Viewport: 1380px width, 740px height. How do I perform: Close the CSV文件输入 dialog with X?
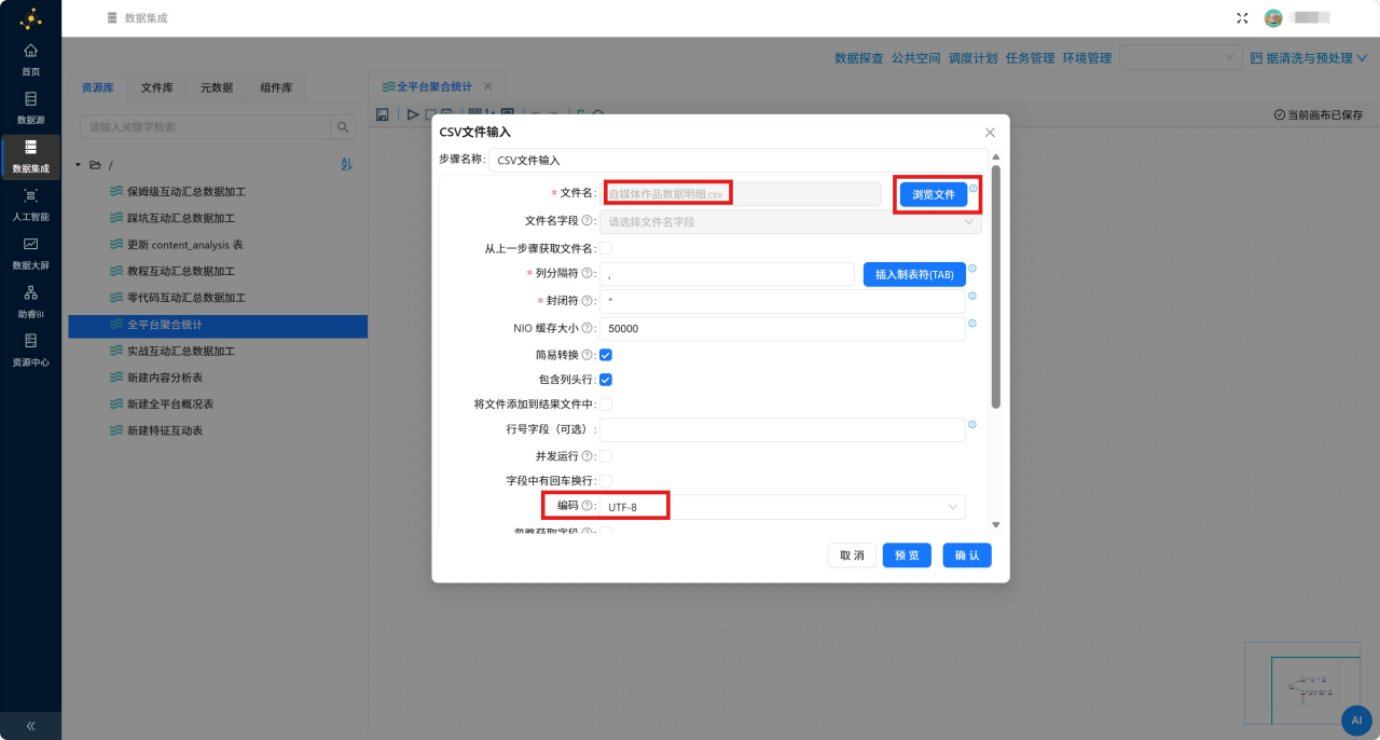coord(990,132)
